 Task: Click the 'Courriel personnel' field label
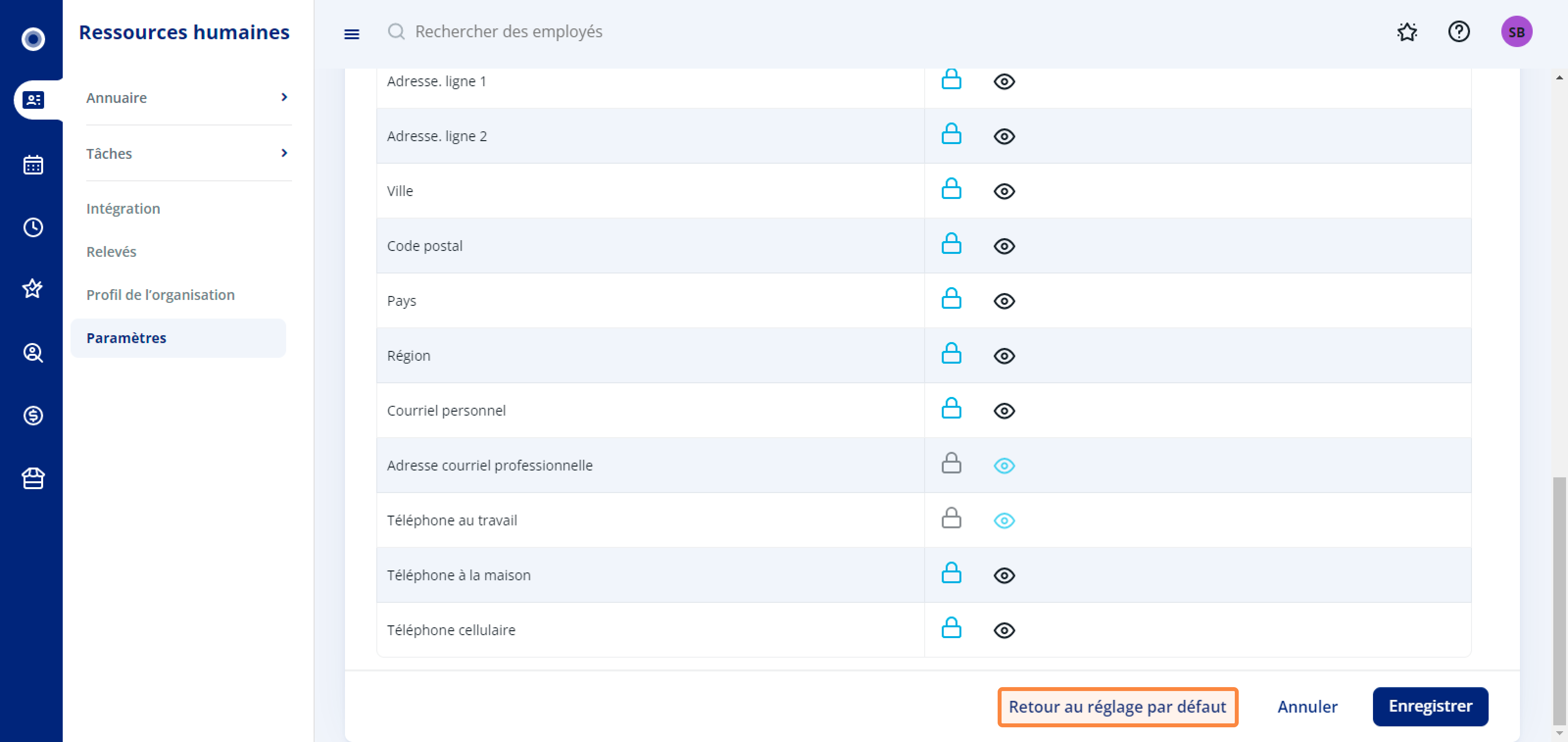point(446,410)
